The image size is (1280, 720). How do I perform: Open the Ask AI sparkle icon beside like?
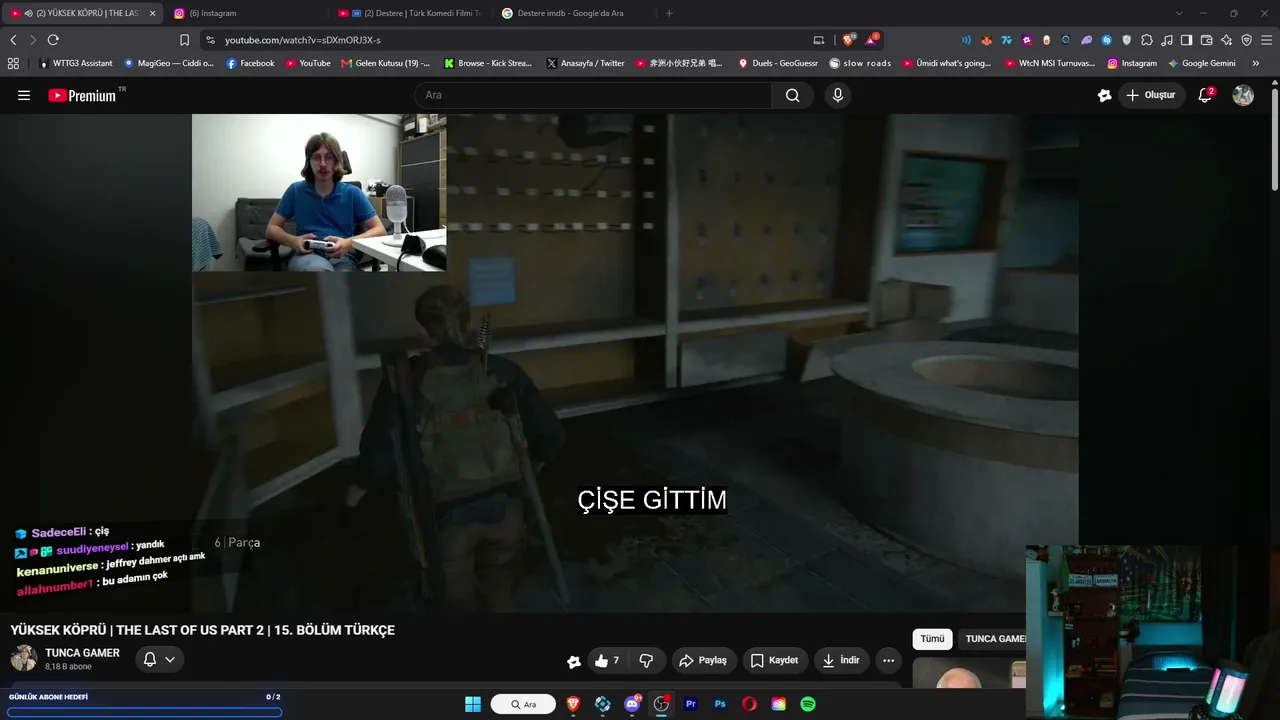click(x=573, y=661)
